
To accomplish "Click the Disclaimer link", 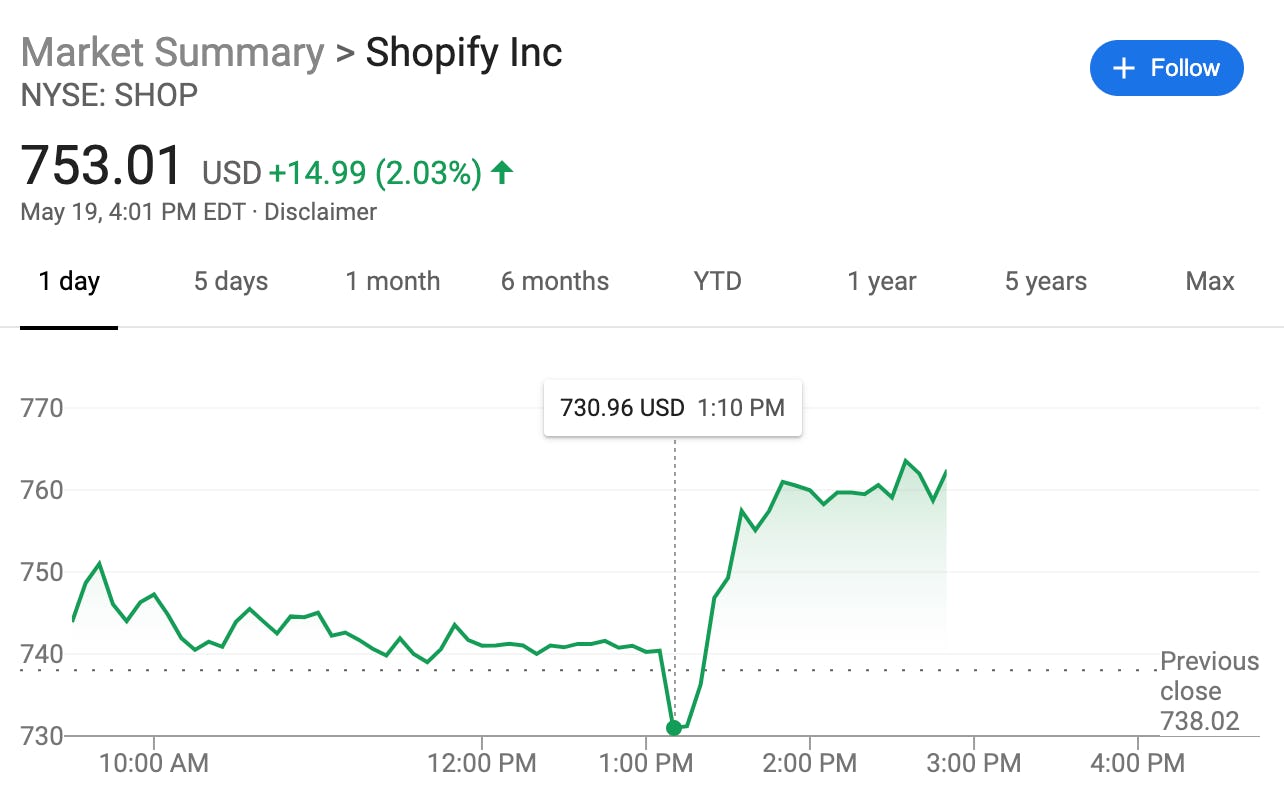I will pos(320,212).
